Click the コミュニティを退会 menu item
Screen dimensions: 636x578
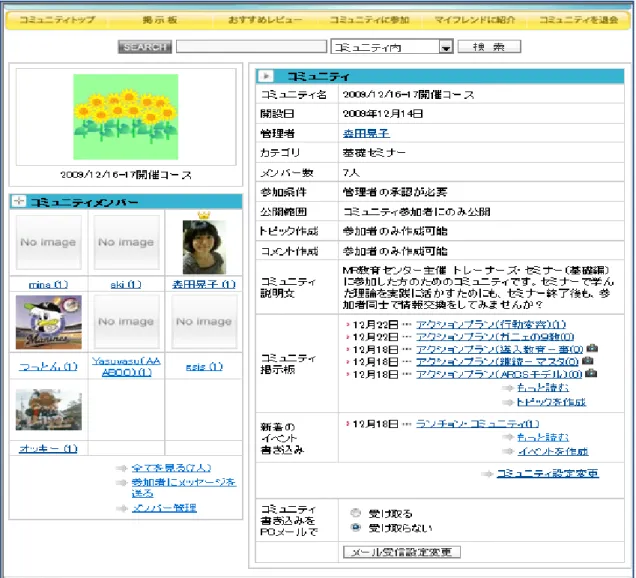click(579, 19)
